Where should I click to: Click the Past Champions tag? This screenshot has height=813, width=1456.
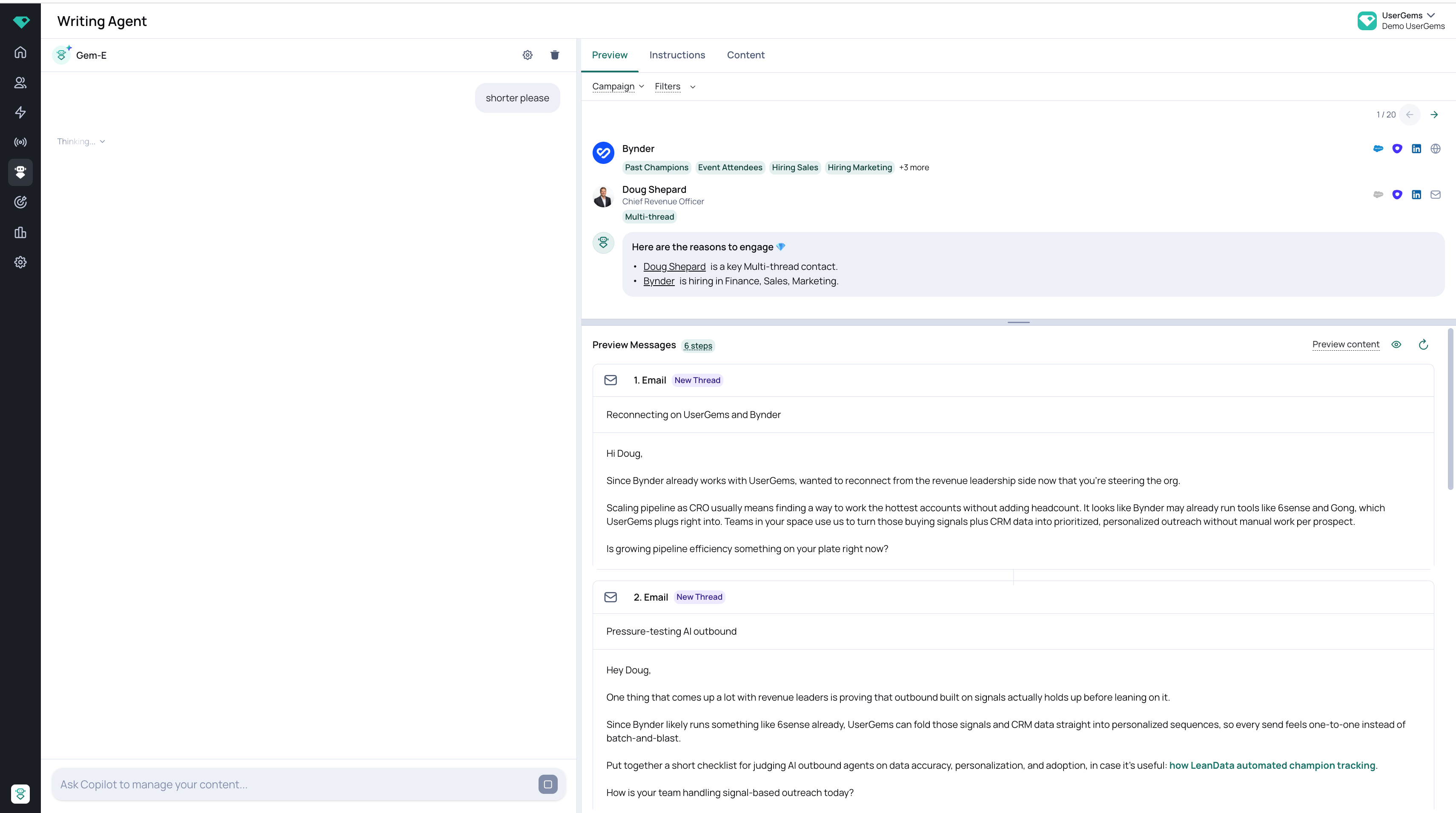pos(656,167)
